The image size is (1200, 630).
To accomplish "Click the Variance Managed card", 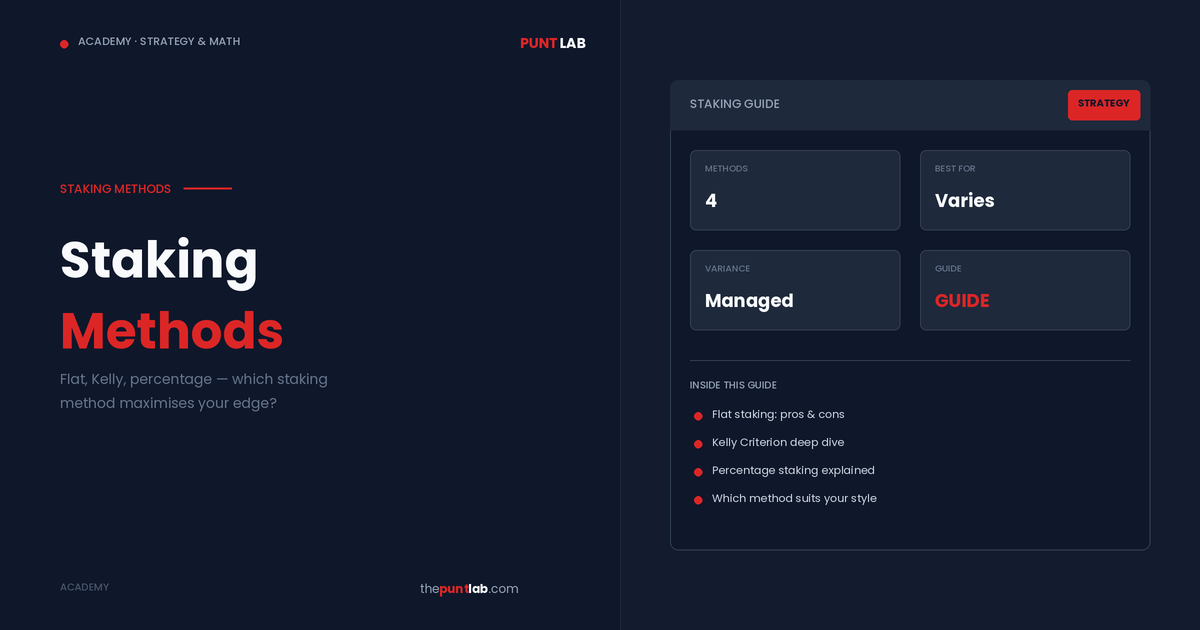I will tap(795, 290).
